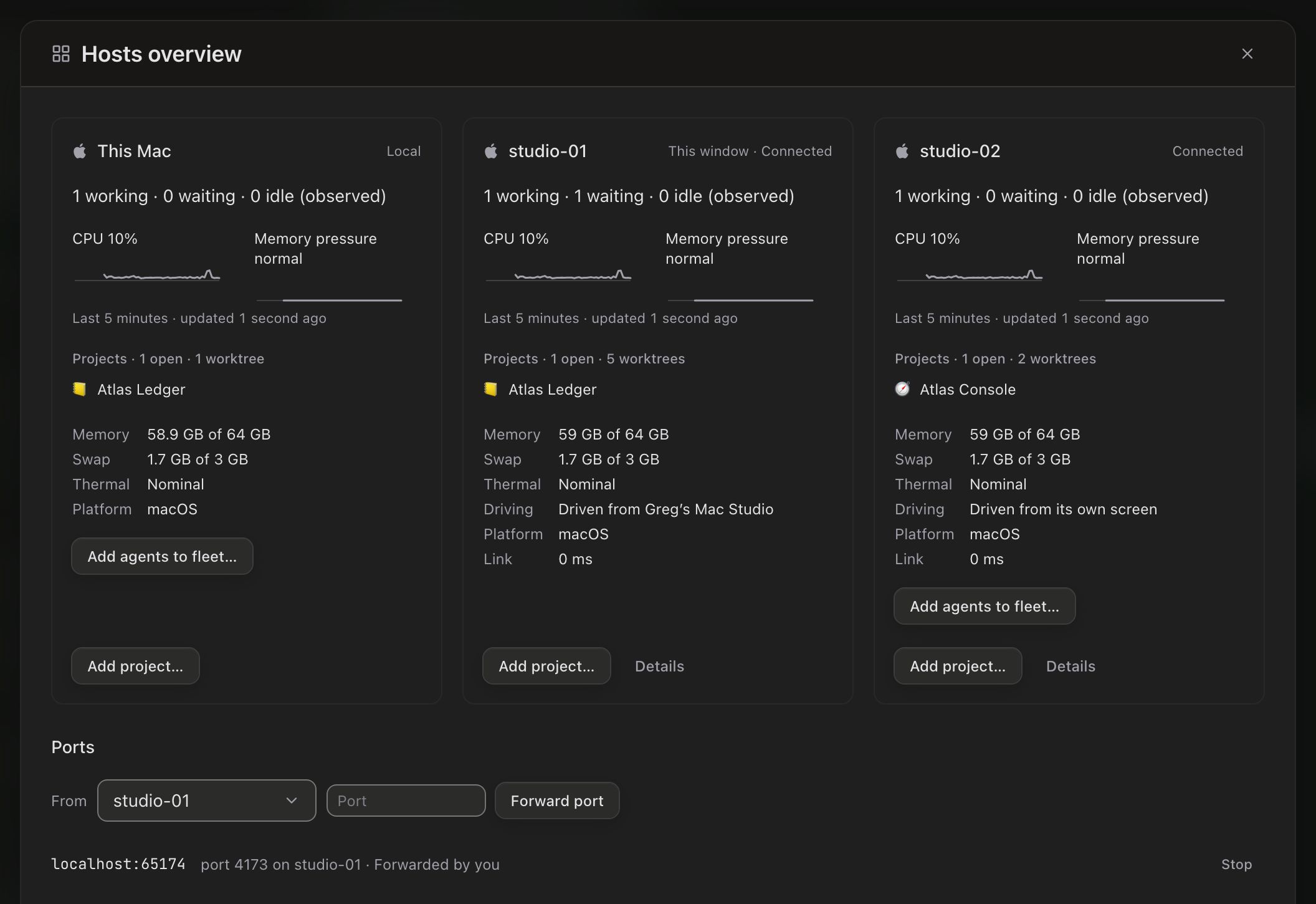Click the Ports section heading

click(x=73, y=747)
